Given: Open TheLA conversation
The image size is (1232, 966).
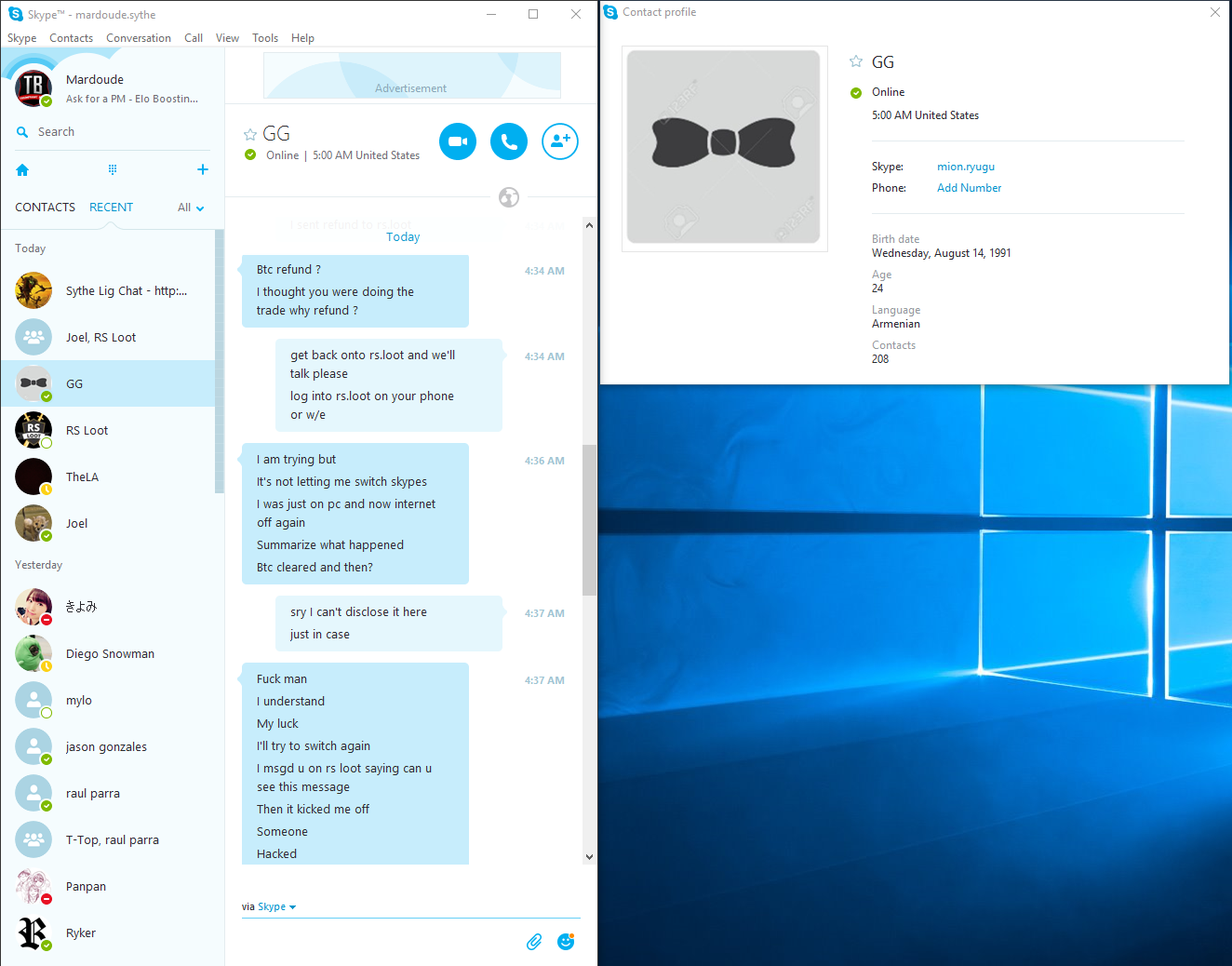Looking at the screenshot, I should (108, 476).
